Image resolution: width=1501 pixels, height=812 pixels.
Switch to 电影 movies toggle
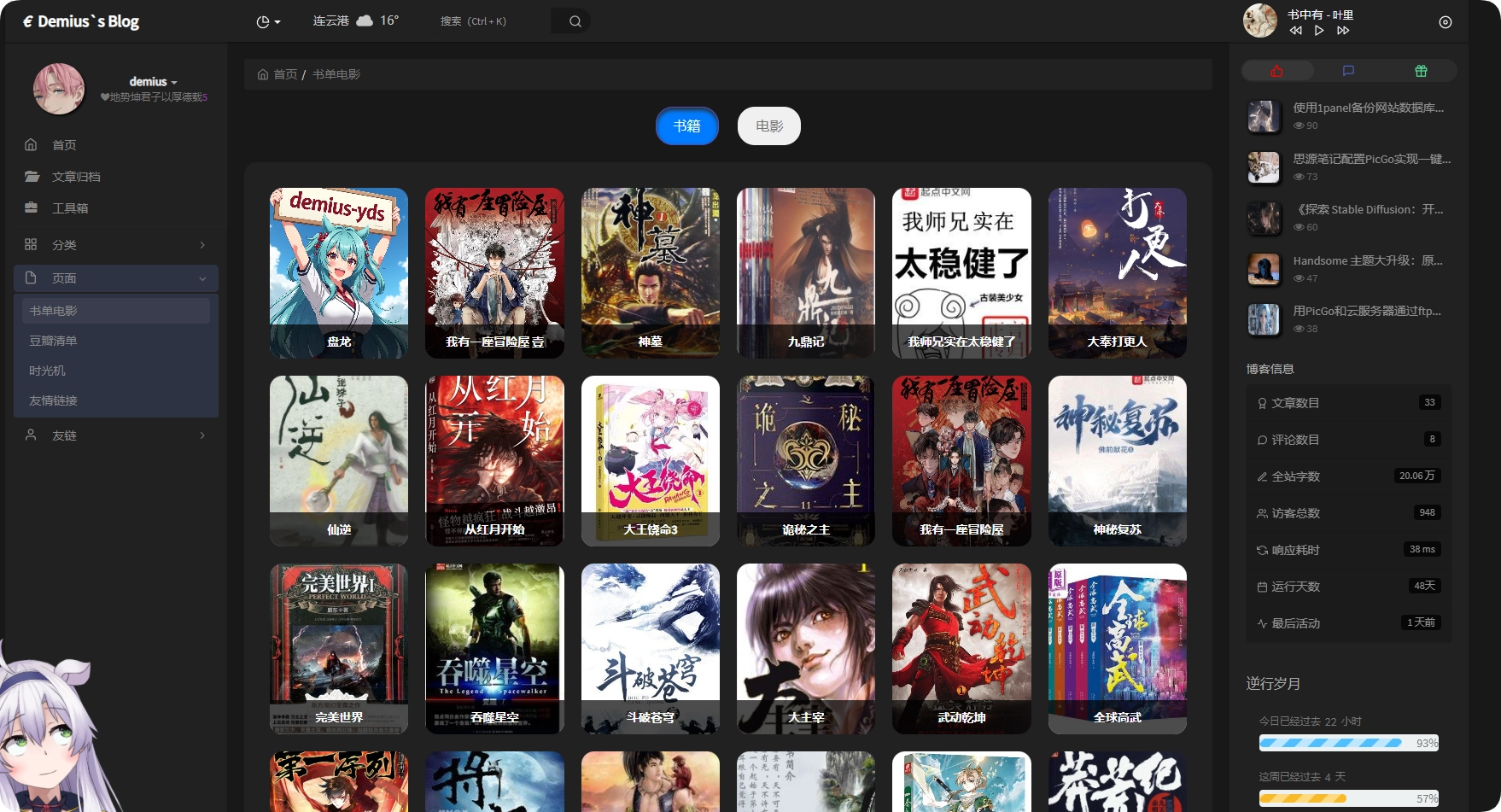coord(768,126)
